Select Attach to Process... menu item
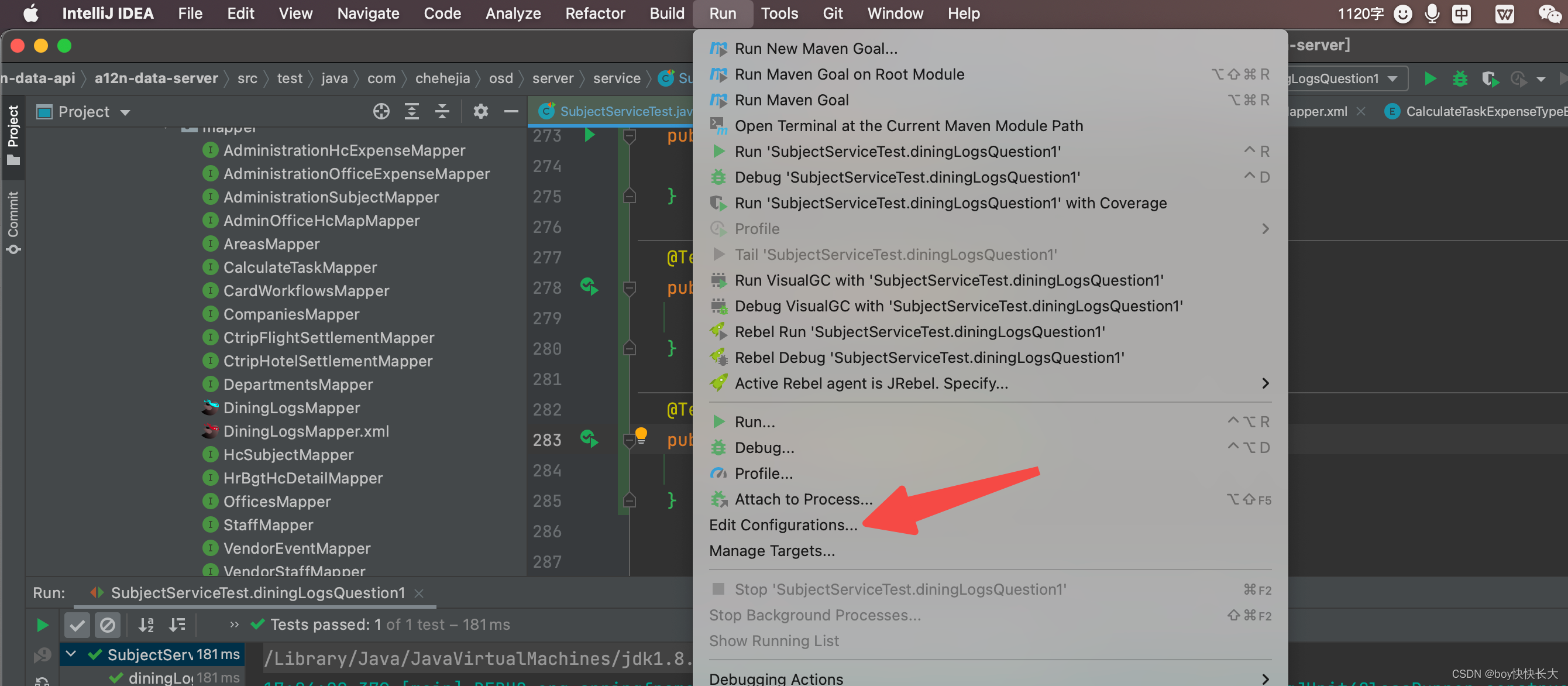1568x686 pixels. point(990,499)
